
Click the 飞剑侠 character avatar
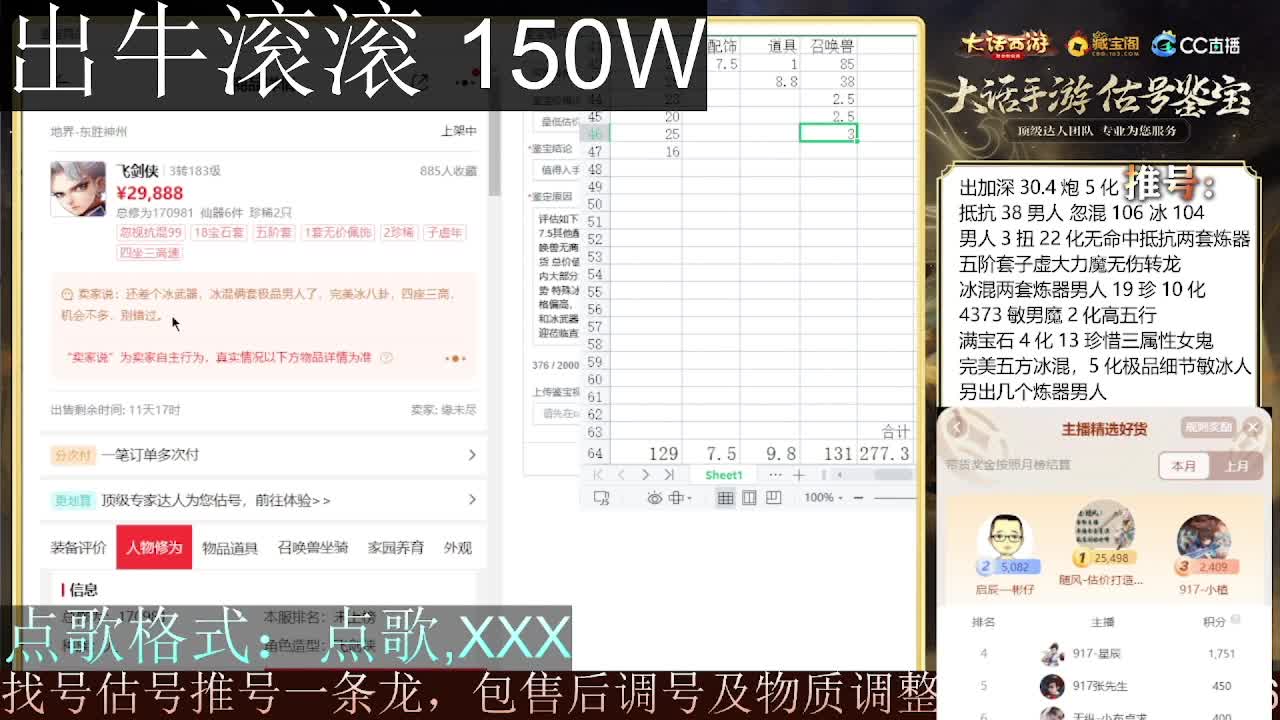[78, 188]
